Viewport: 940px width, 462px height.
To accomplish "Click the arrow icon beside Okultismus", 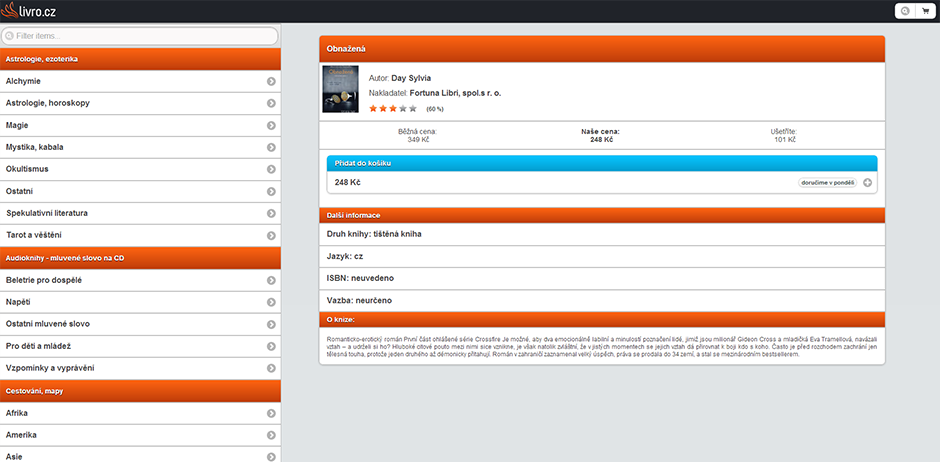I will point(271,170).
